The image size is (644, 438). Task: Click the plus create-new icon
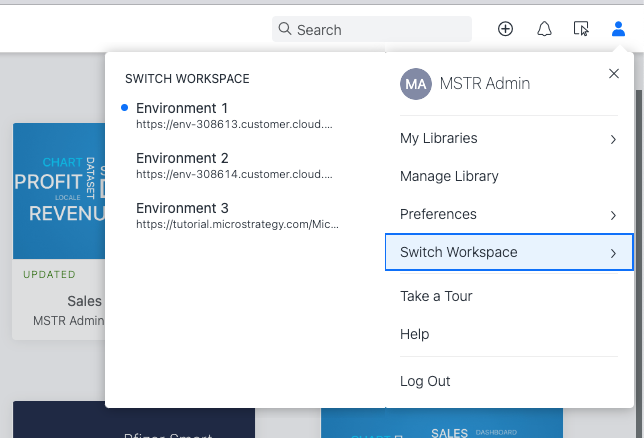(x=505, y=29)
